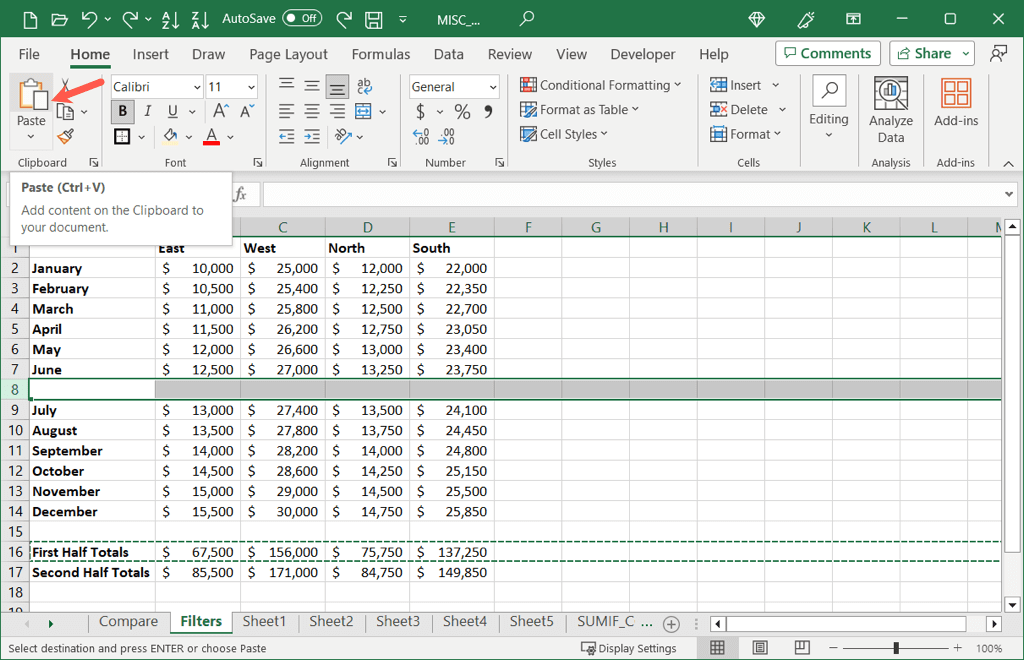Toggle Bold formatting button
The height and width of the screenshot is (660, 1024).
[x=122, y=111]
